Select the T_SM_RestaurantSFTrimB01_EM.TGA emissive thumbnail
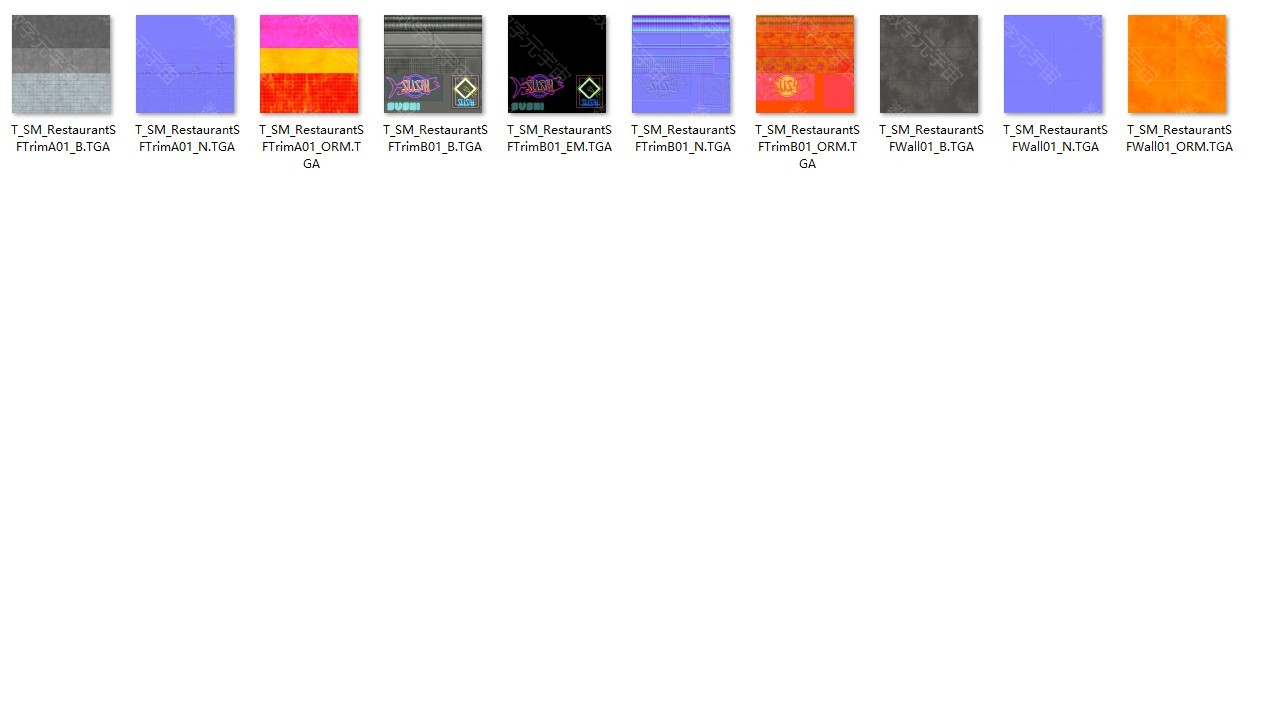Viewport: 1280px width, 720px height. pyautogui.click(x=557, y=64)
